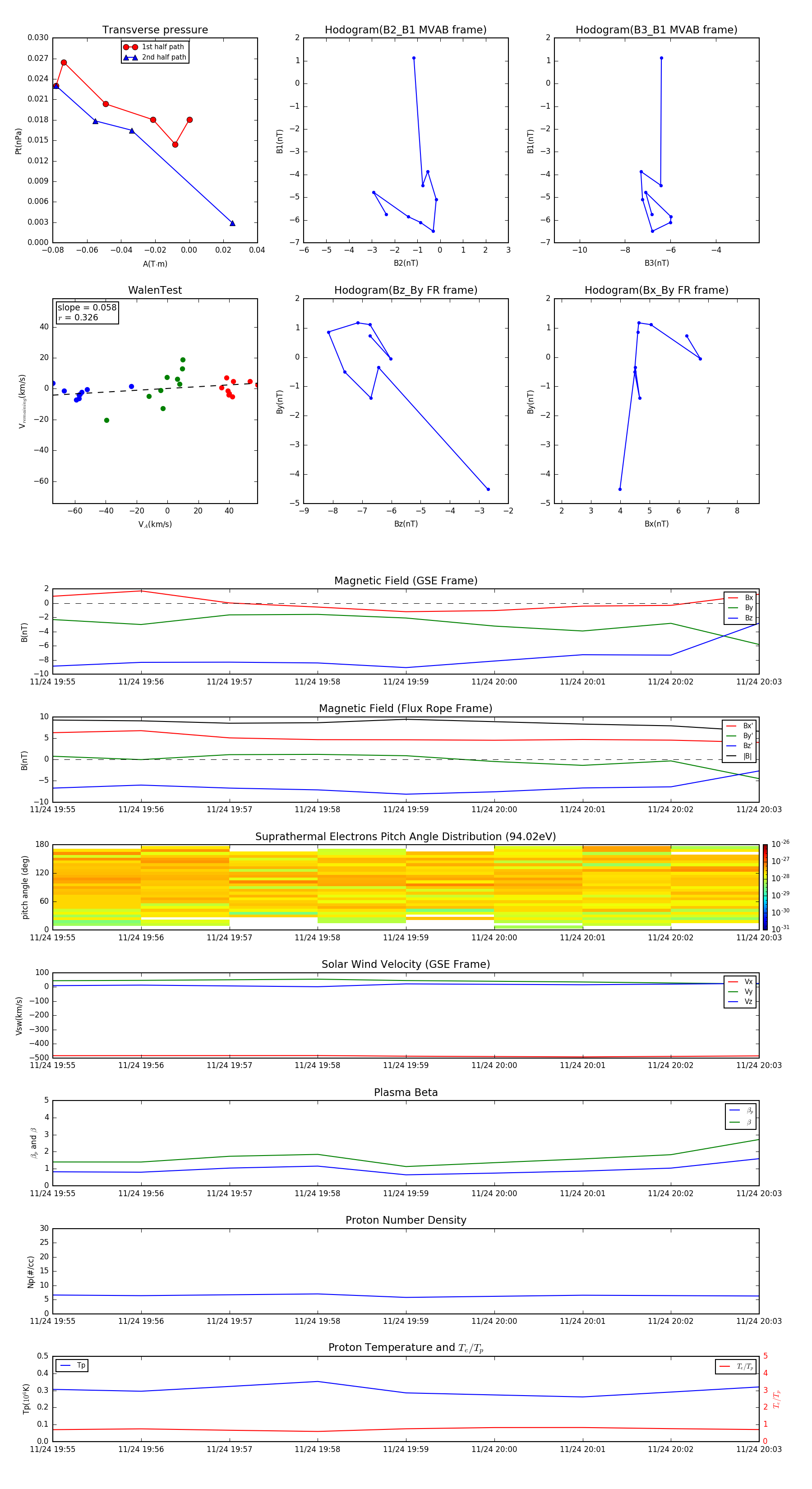Viewport: 812px width, 1489px height.
Task: Select the "Hodogram(B2_B1 MVAB frame)" title
Action: (406, 30)
